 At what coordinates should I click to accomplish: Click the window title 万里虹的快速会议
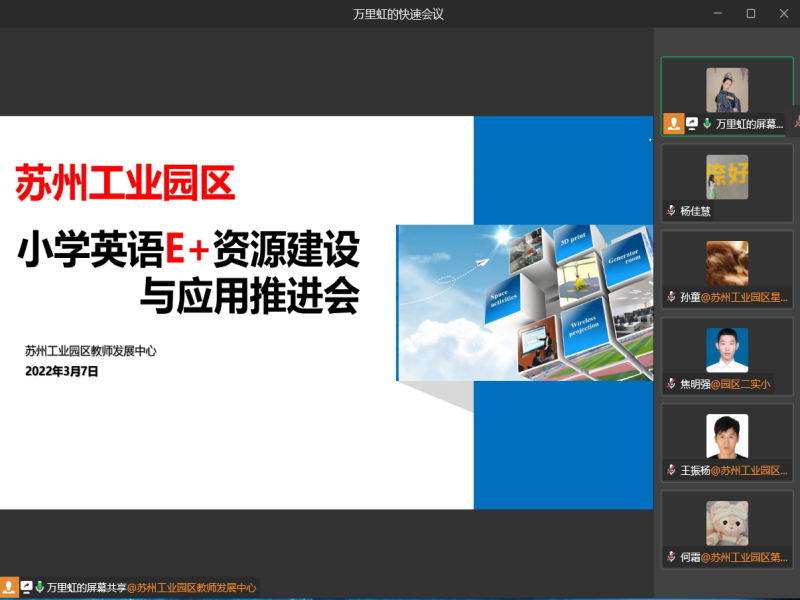pos(398,14)
